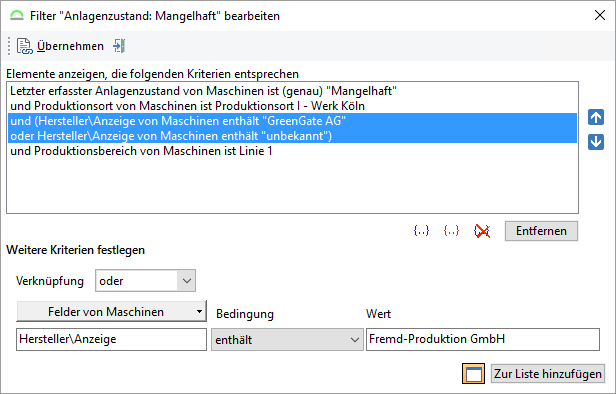Click the Wert field with Fremd-Produktion GmbH
Screen dimensions: 616x394
pyautogui.click(x=483, y=339)
